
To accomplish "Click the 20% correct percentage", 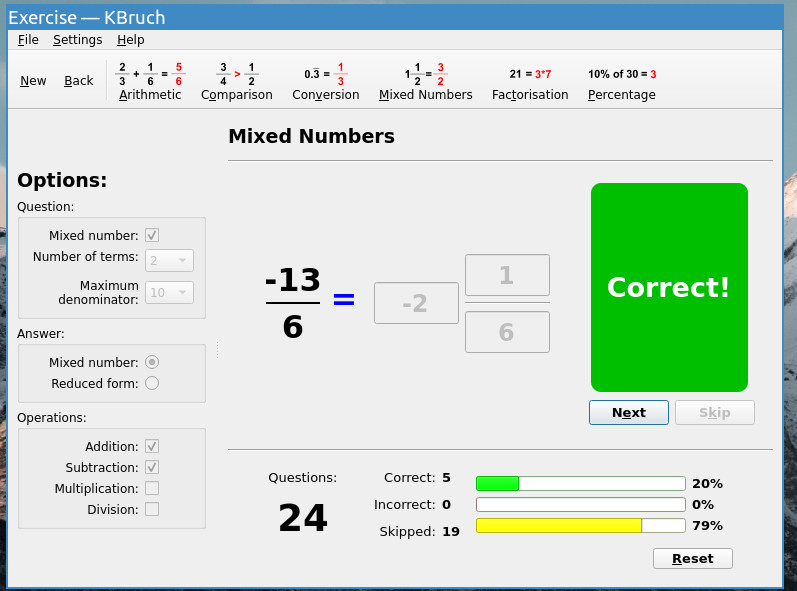I will click(x=707, y=483).
